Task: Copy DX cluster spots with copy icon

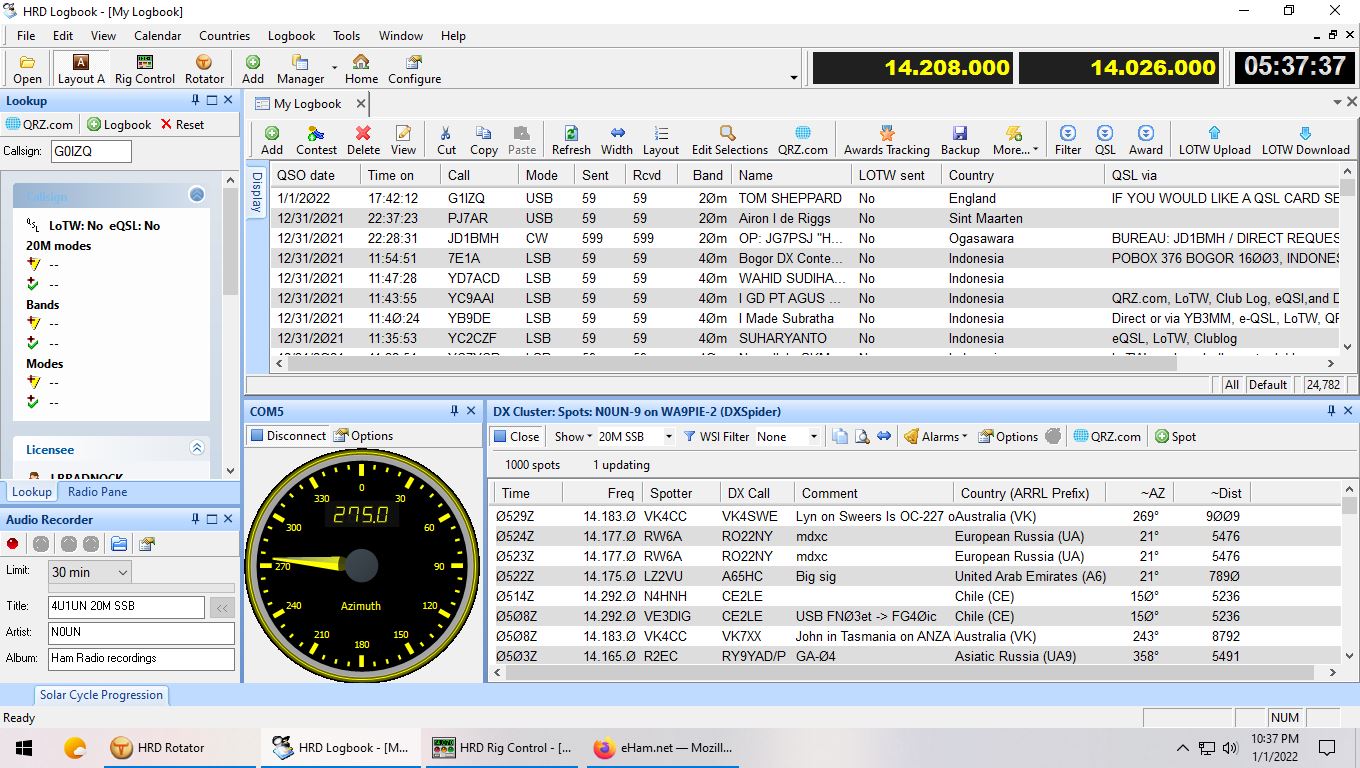Action: coord(840,436)
